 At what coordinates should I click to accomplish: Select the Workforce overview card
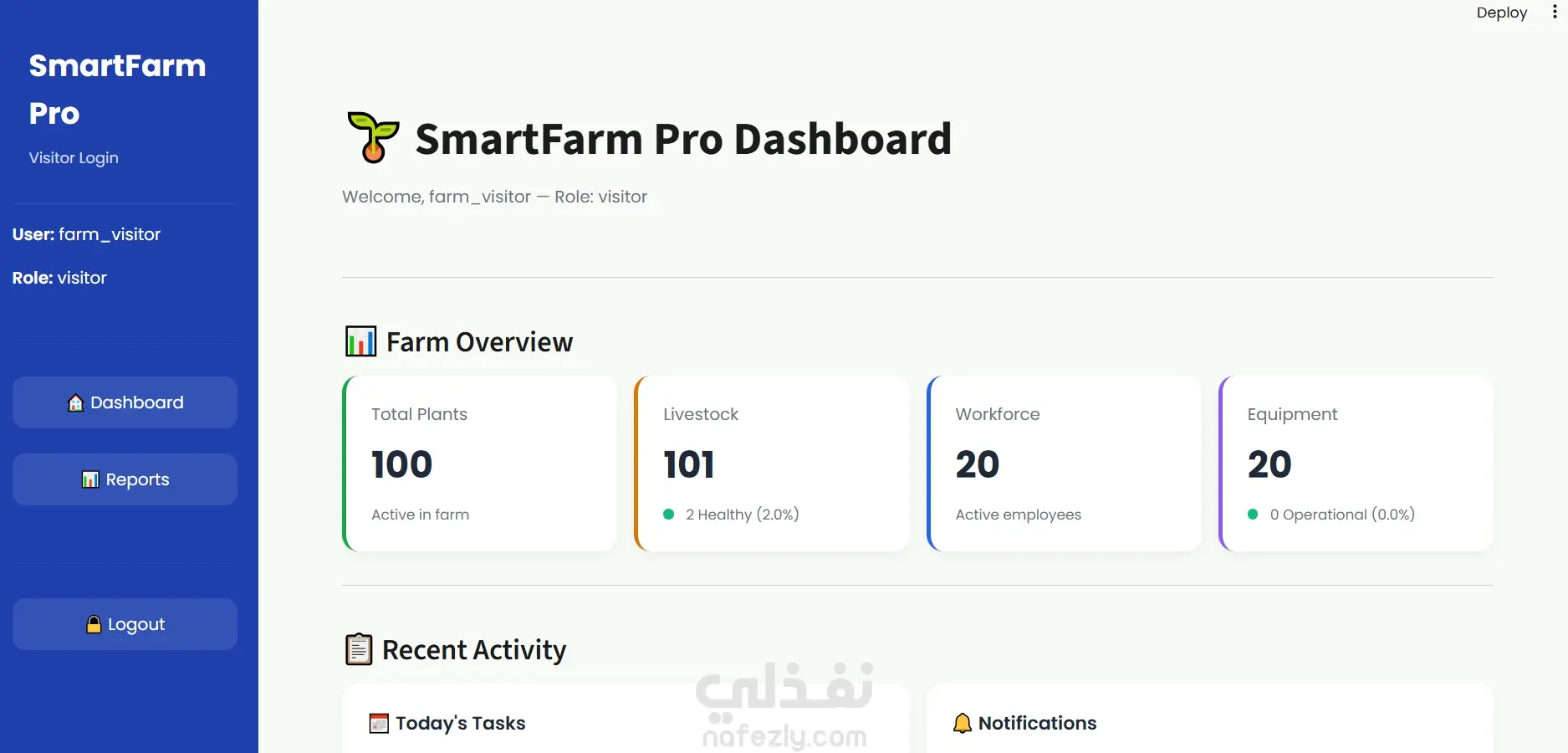click(x=1064, y=464)
